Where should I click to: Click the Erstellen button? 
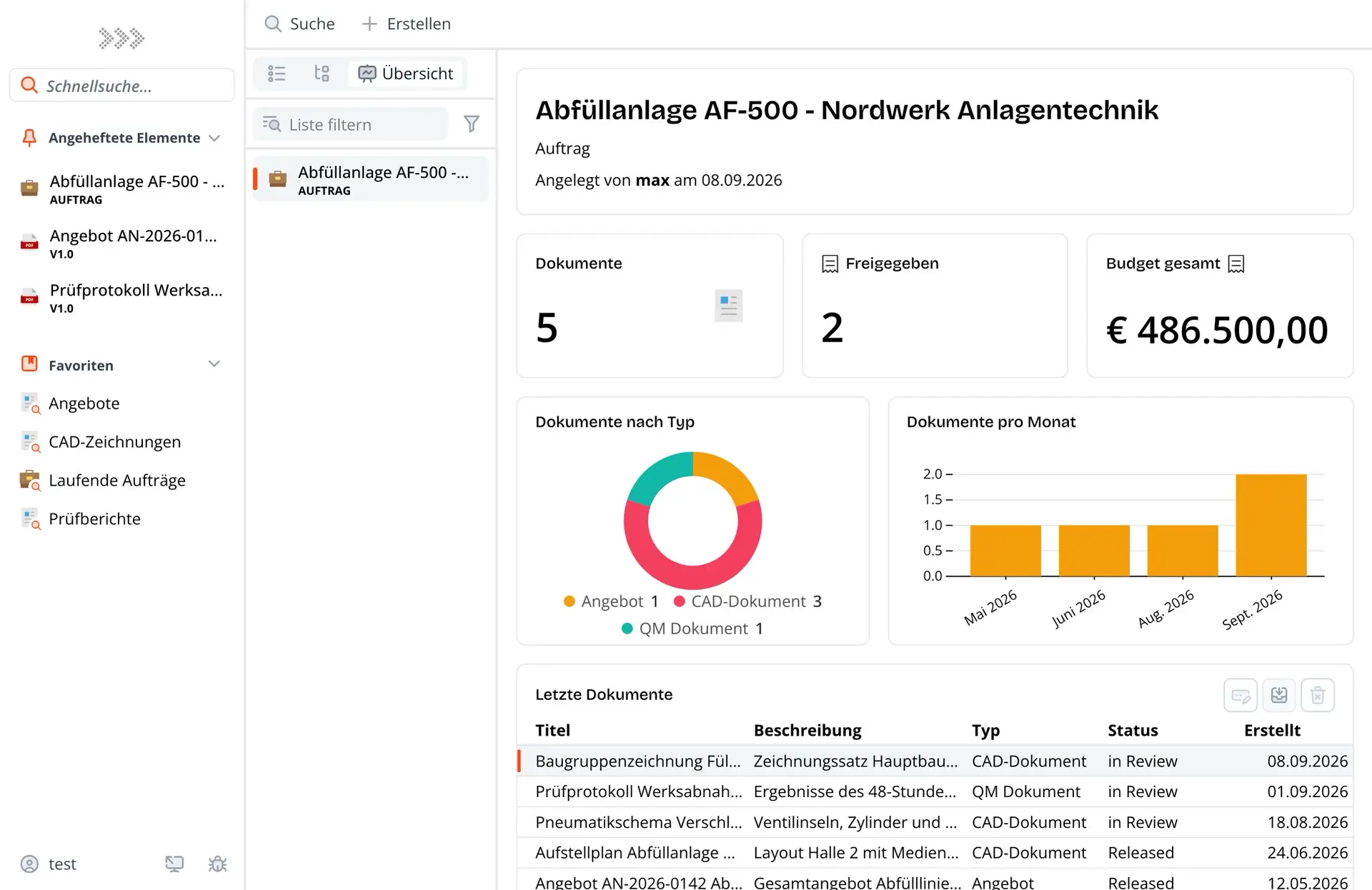click(406, 24)
